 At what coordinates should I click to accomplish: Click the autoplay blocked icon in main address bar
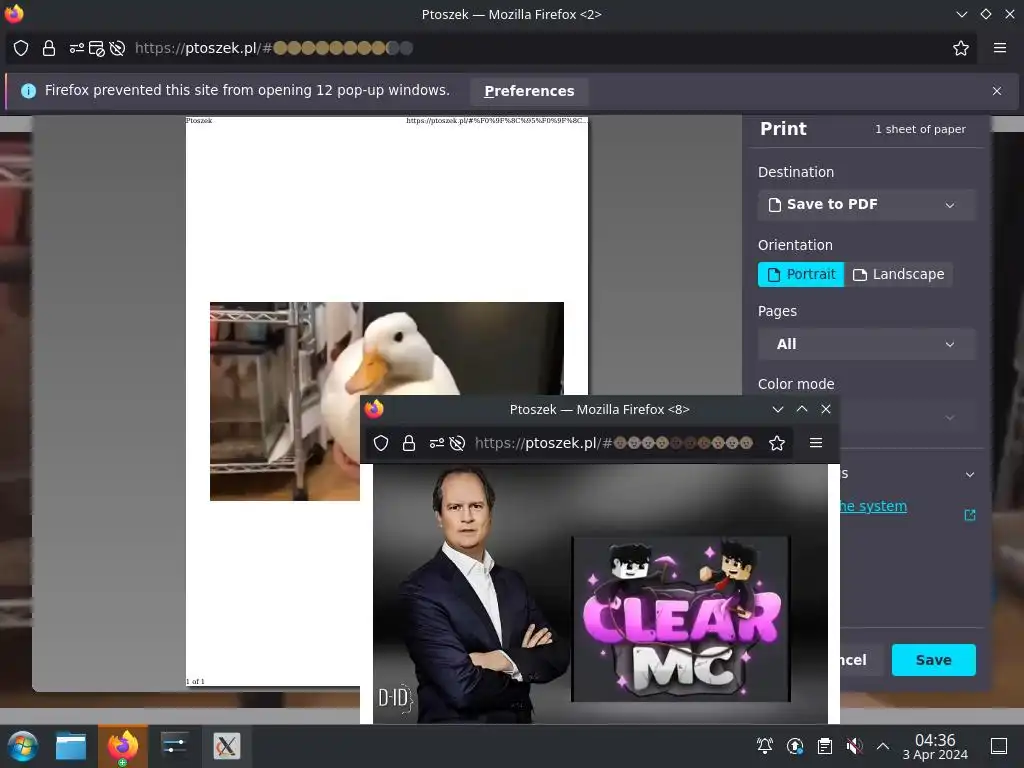click(118, 48)
